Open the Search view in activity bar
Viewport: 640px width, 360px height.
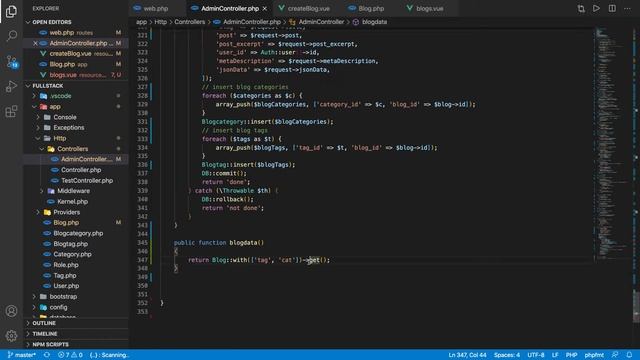11,36
